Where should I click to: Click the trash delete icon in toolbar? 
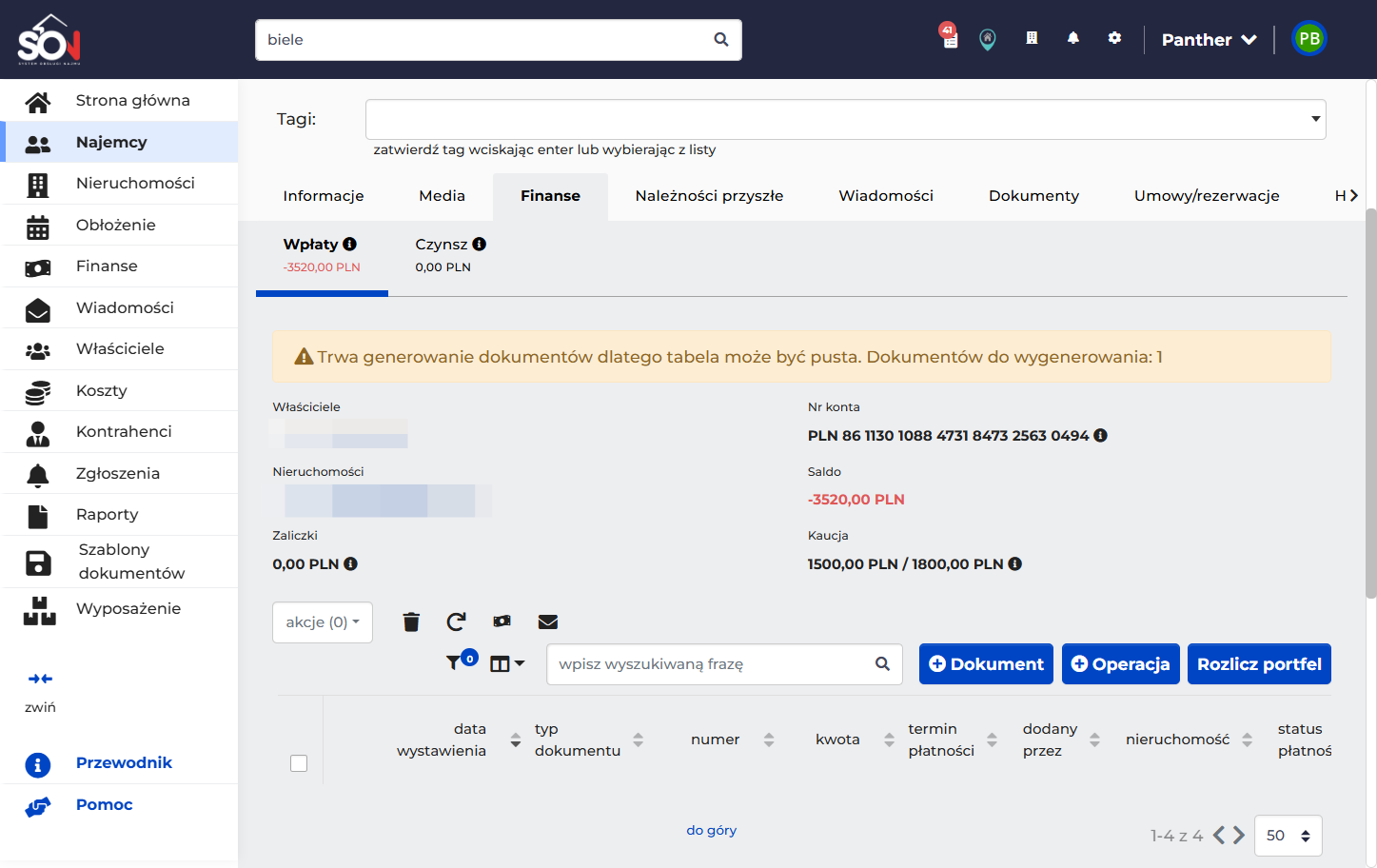411,622
